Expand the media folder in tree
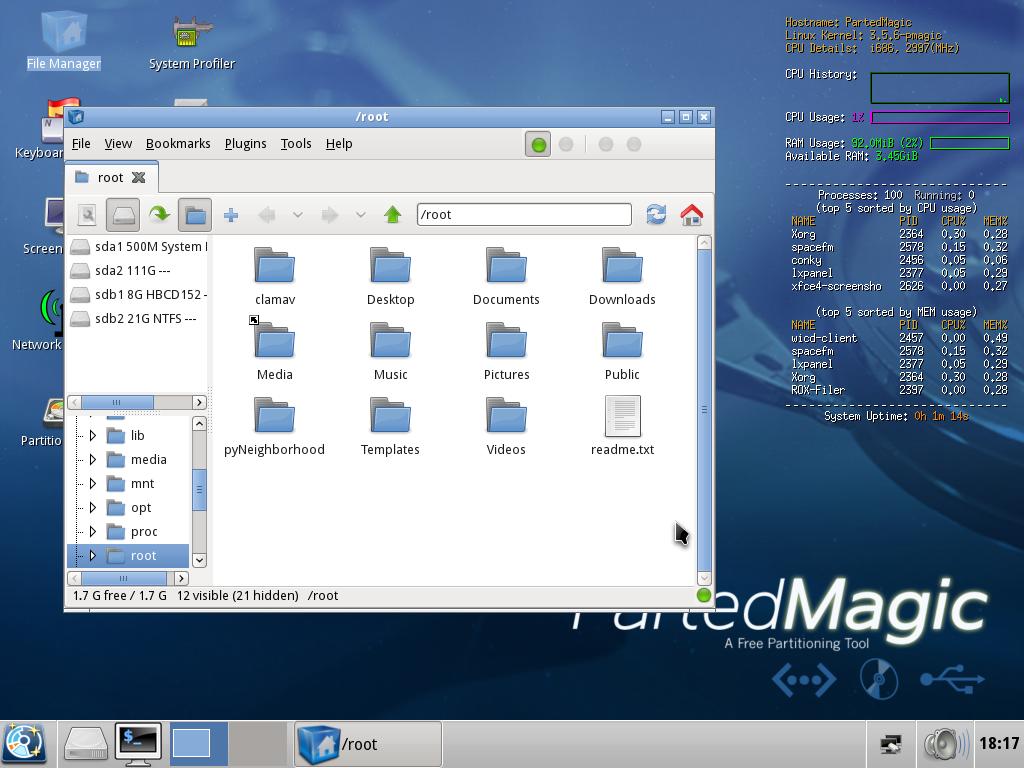 pyautogui.click(x=93, y=460)
